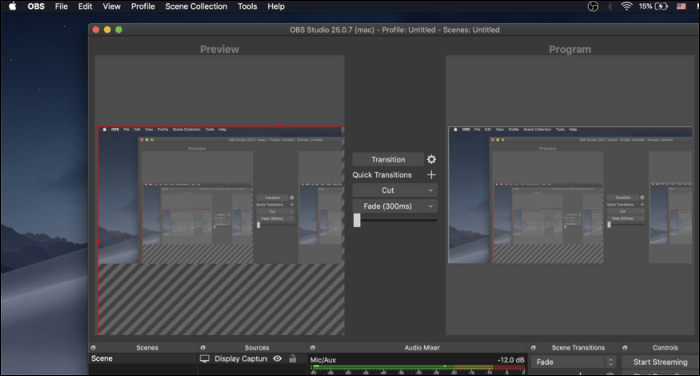Pop out the Scene Transitions dock icon
This screenshot has width=700, height=376.
pos(533,347)
